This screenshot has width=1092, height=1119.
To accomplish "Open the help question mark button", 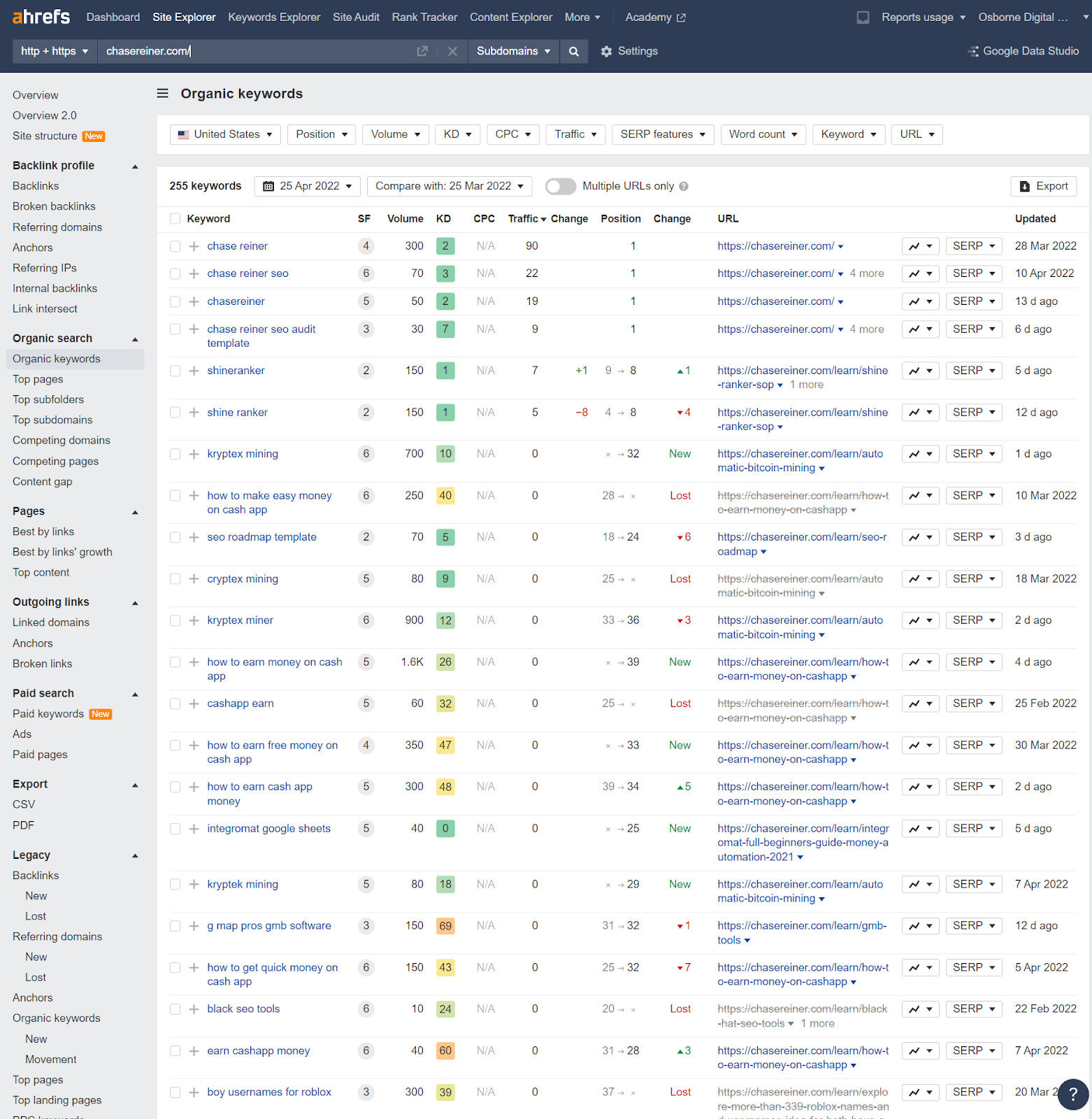I will [1073, 1095].
